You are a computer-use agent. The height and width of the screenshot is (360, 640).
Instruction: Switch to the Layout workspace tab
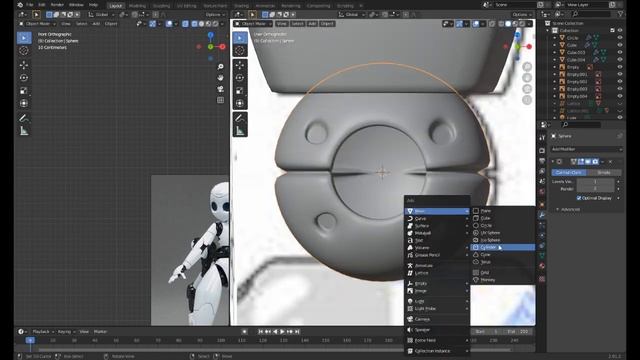[116, 6]
